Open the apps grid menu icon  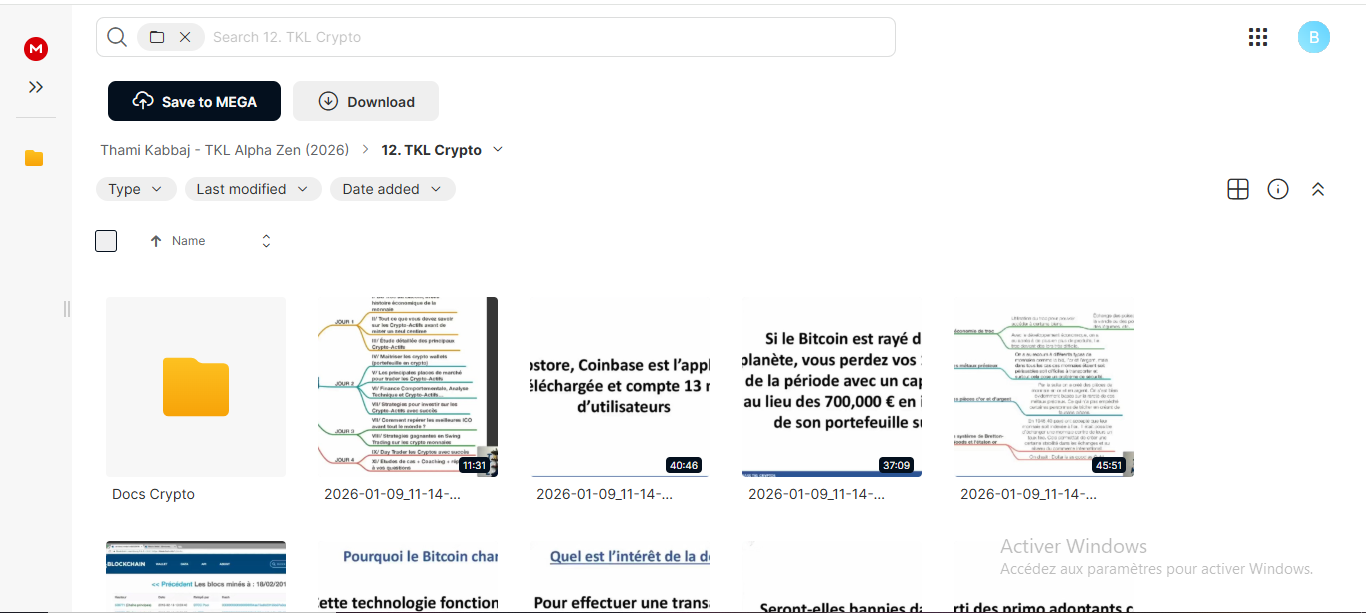coord(1258,37)
